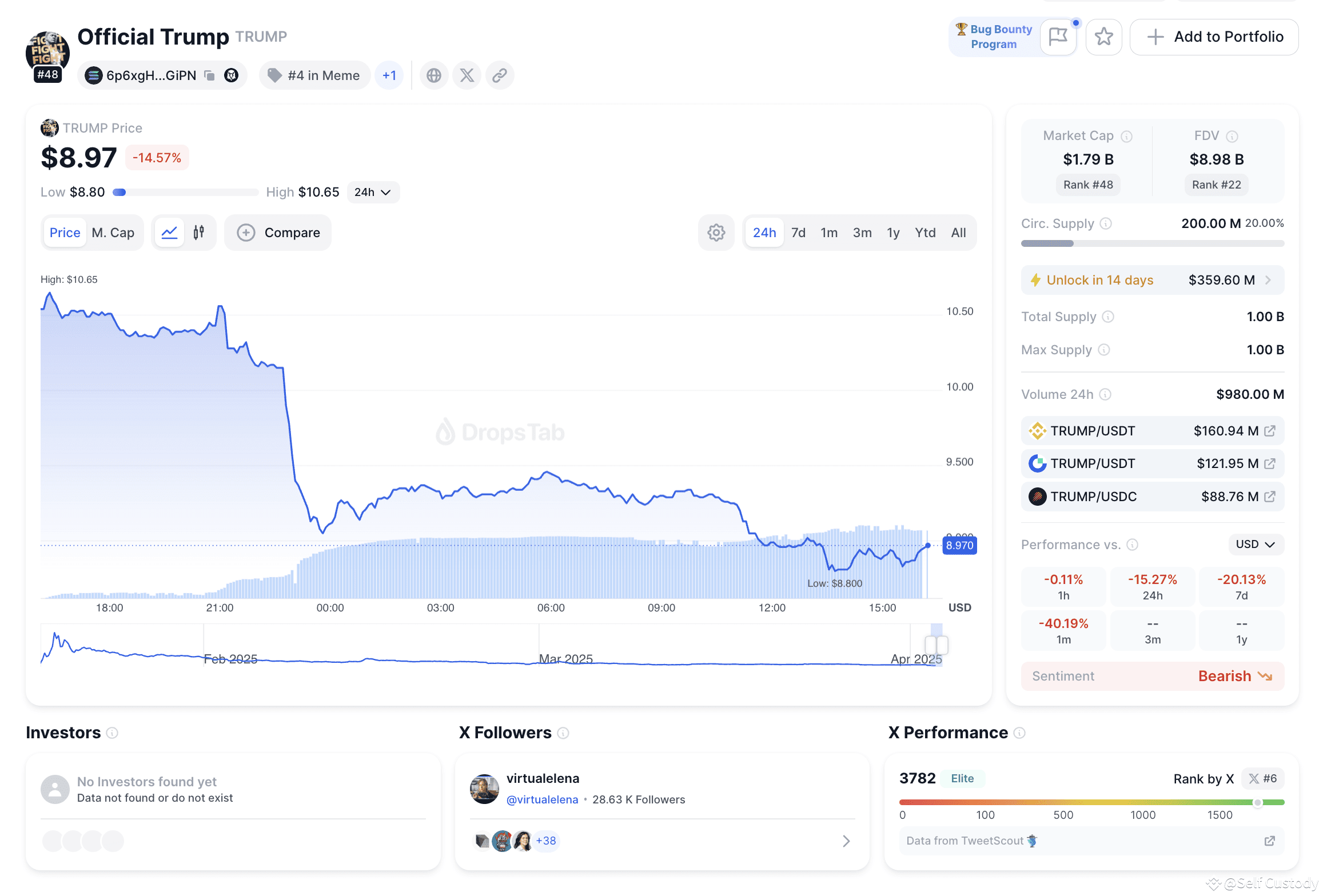Open the 24h low/high range dropdown
Viewport: 1323px width, 896px height.
pos(373,192)
